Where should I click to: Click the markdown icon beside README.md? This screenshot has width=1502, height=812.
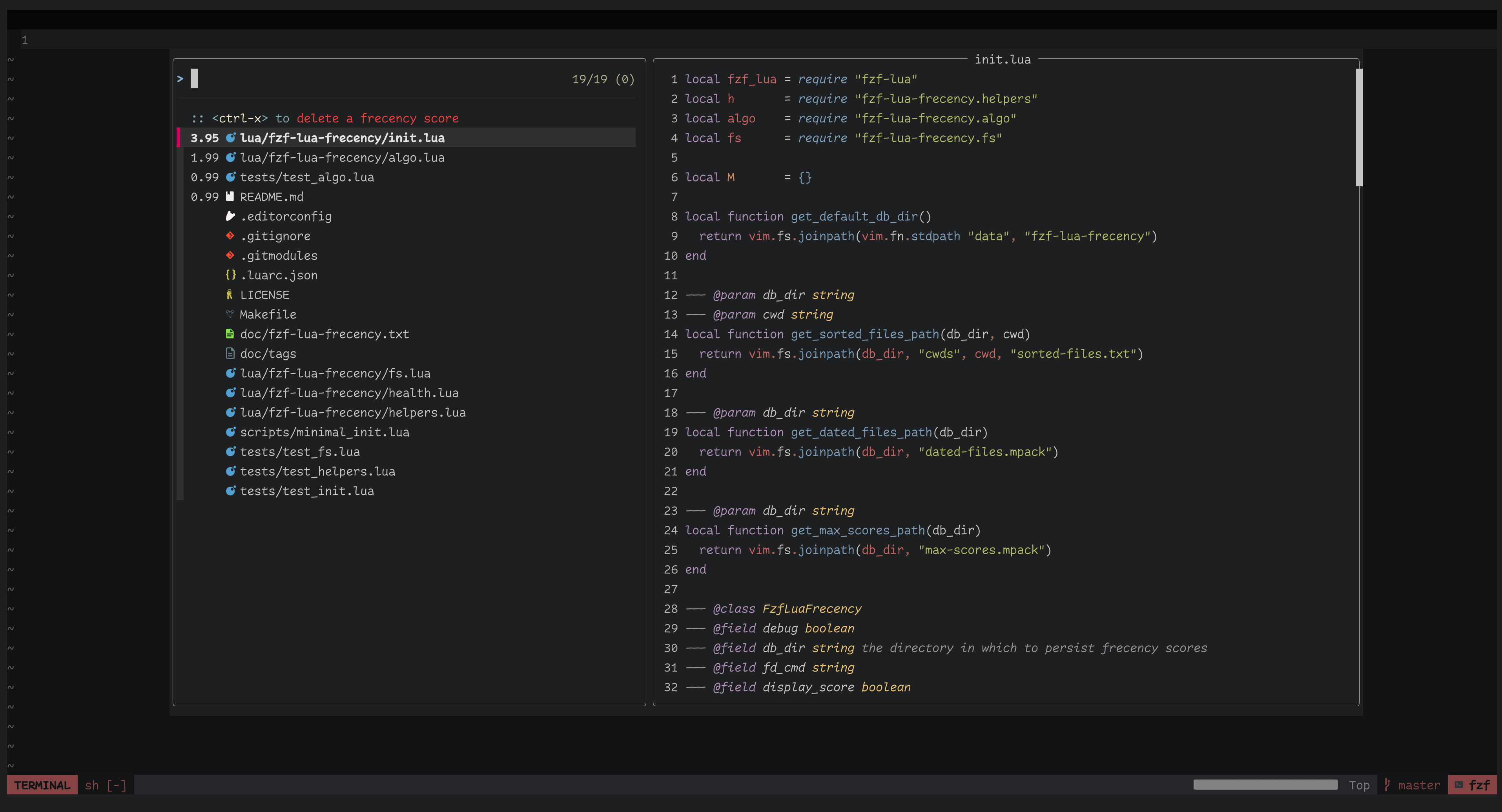pyautogui.click(x=230, y=197)
